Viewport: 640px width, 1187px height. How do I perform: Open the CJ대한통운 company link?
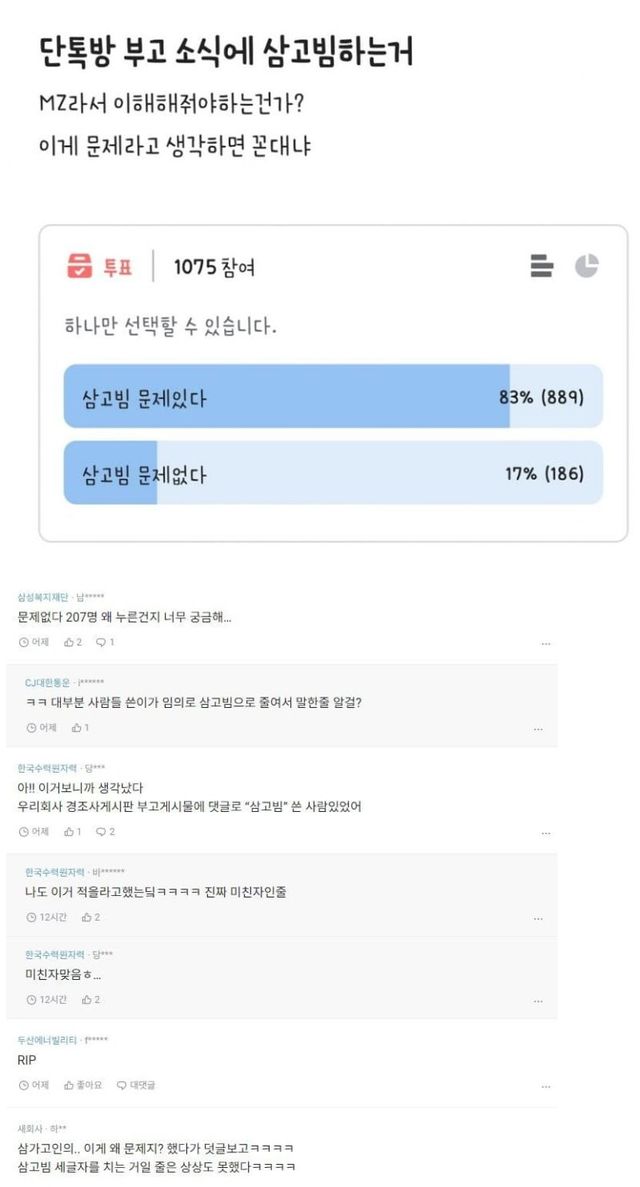(50, 683)
